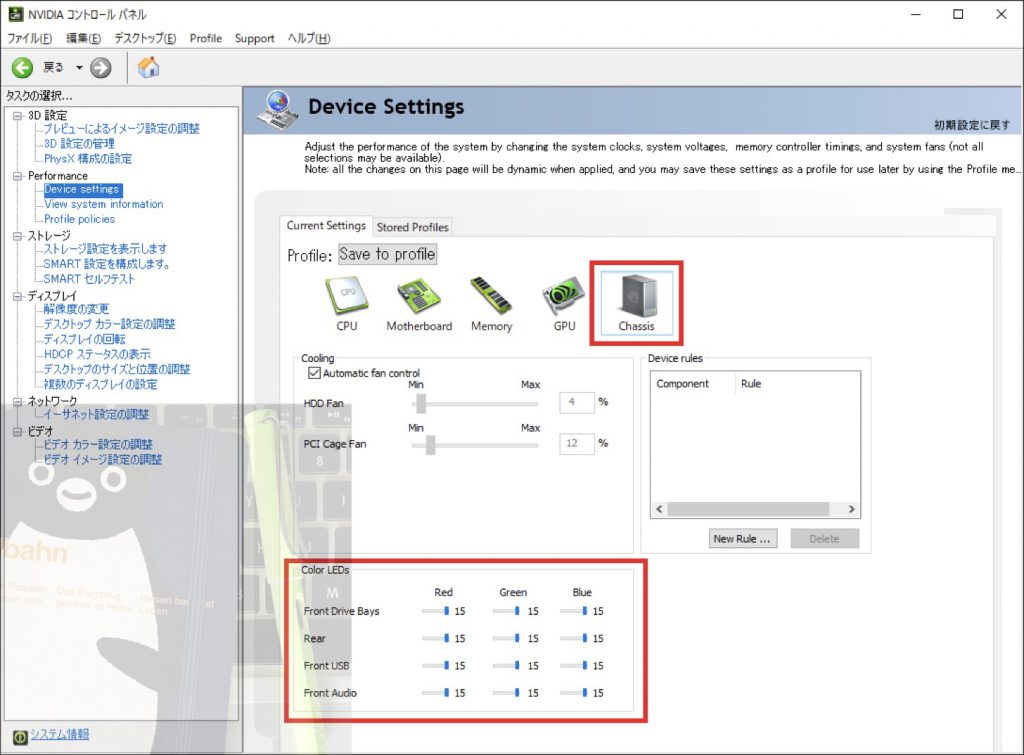Select the Motherboard device icon

tap(419, 304)
